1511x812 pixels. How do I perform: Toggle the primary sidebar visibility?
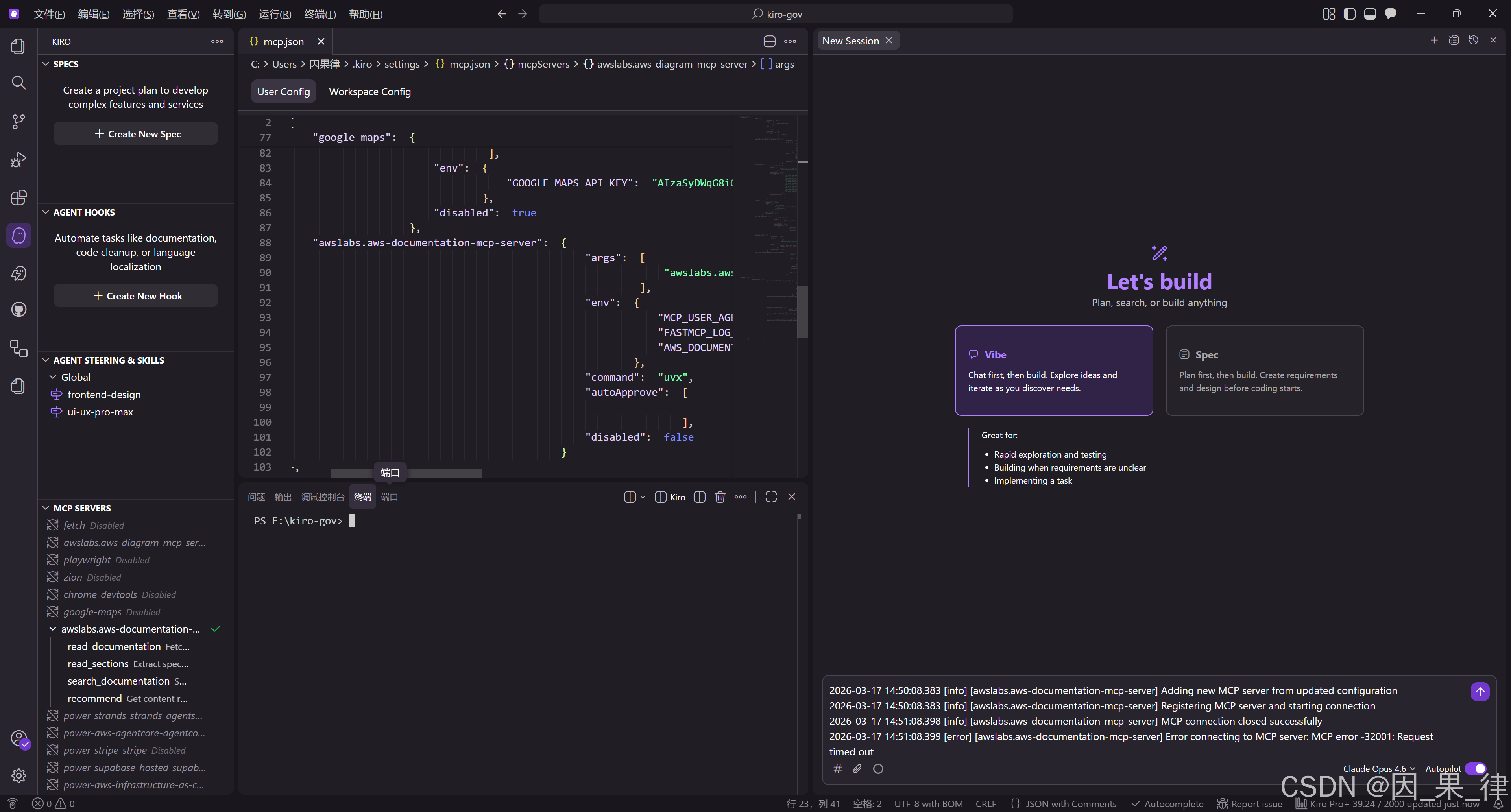coord(1349,13)
